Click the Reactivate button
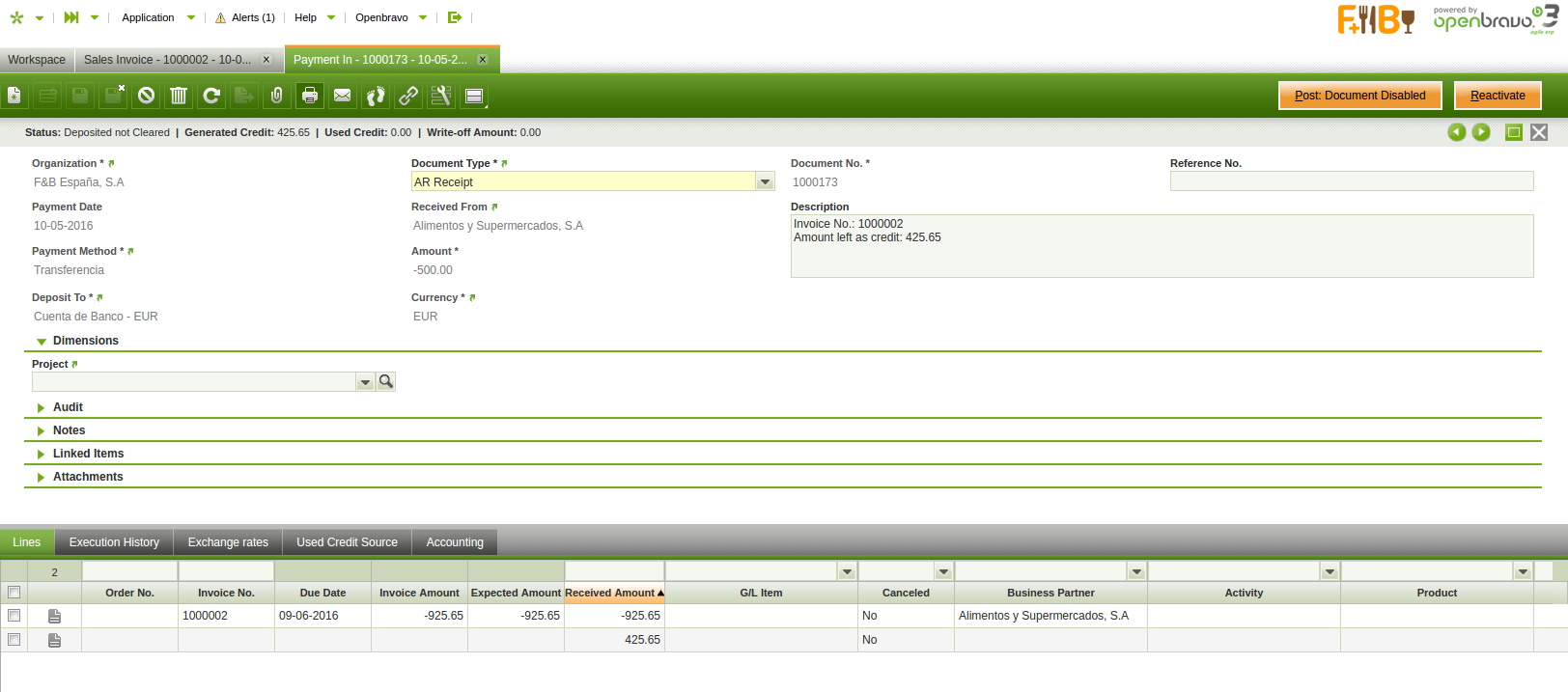The height and width of the screenshot is (692, 1568). (x=1498, y=96)
